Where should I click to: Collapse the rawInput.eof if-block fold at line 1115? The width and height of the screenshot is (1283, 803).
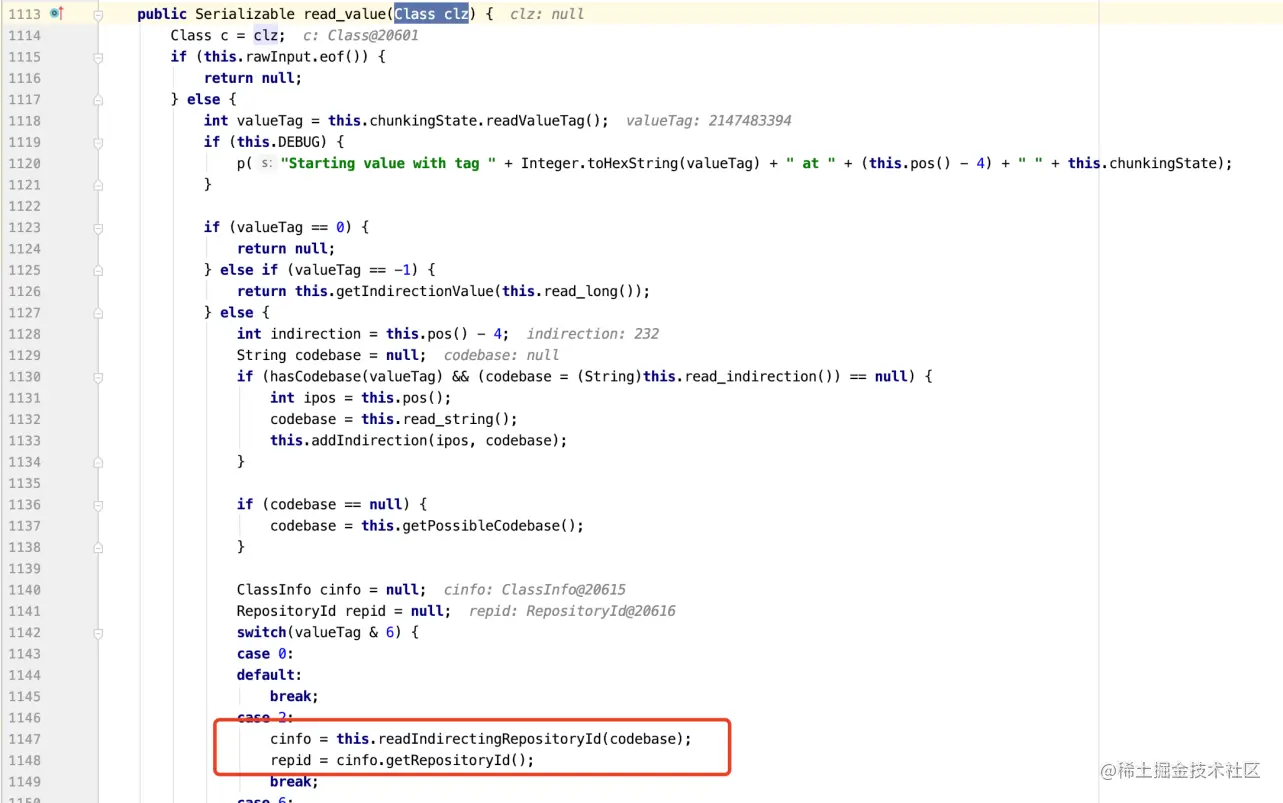click(98, 57)
